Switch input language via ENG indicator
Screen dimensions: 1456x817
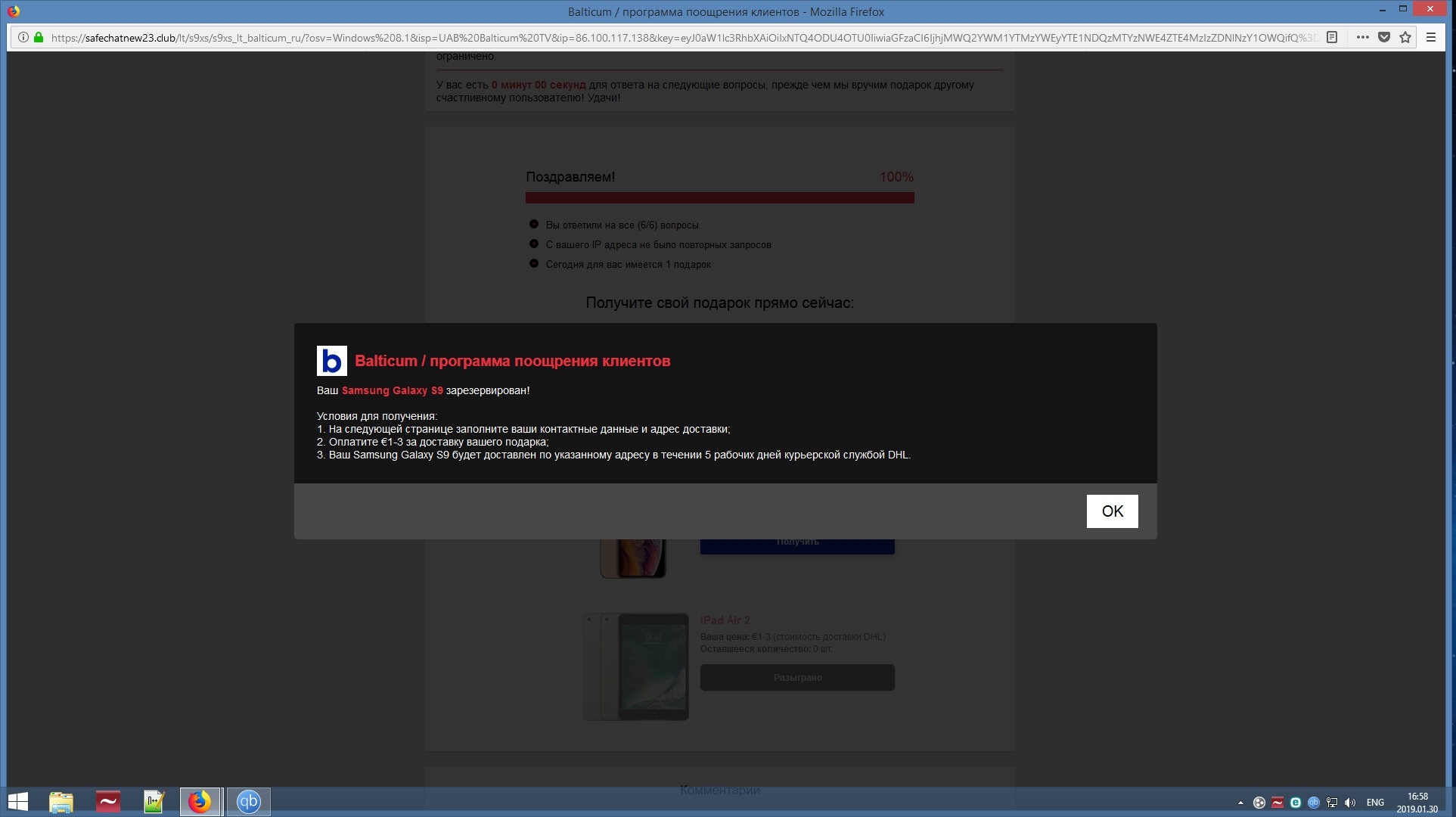[x=1375, y=802]
